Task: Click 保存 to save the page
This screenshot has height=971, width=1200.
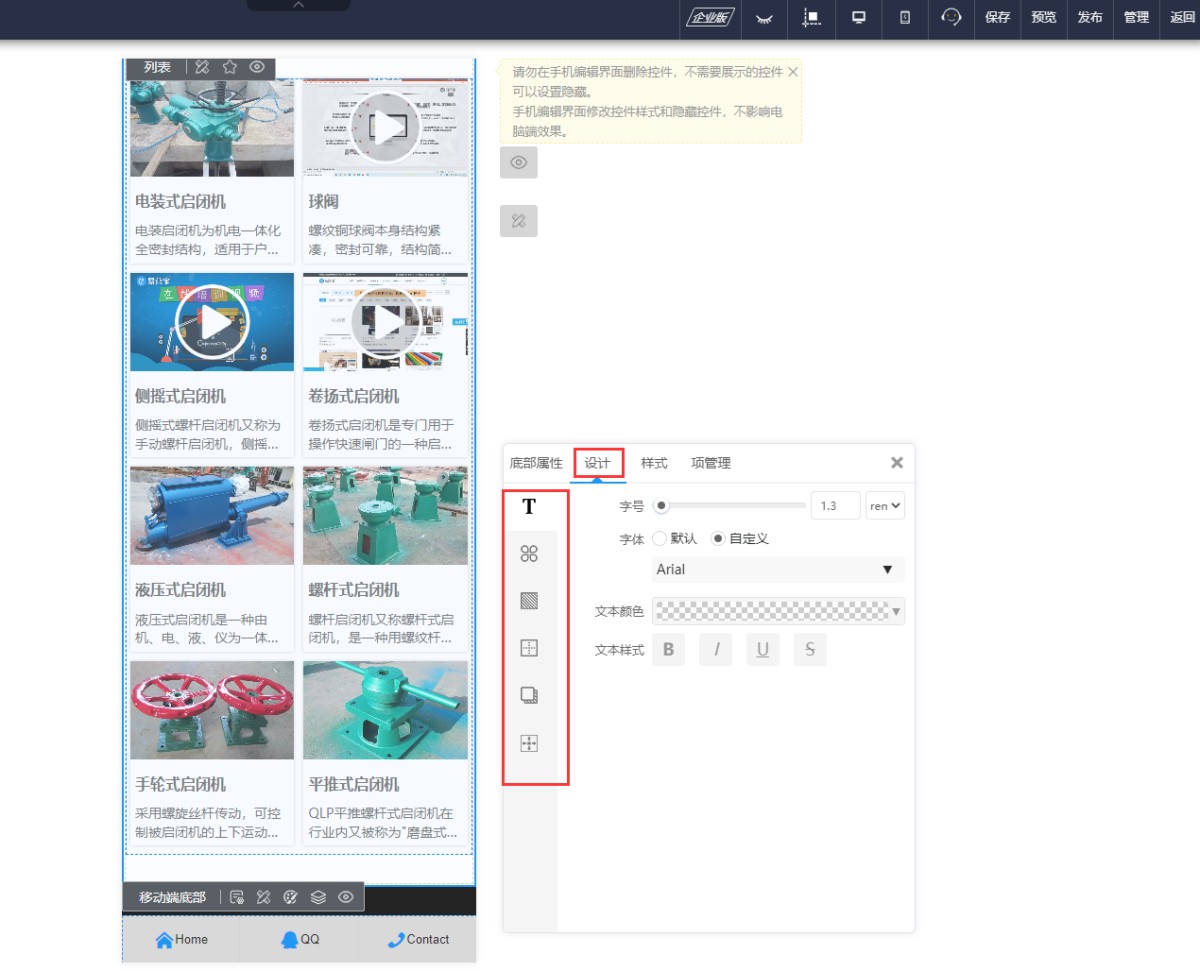Action: 997,17
